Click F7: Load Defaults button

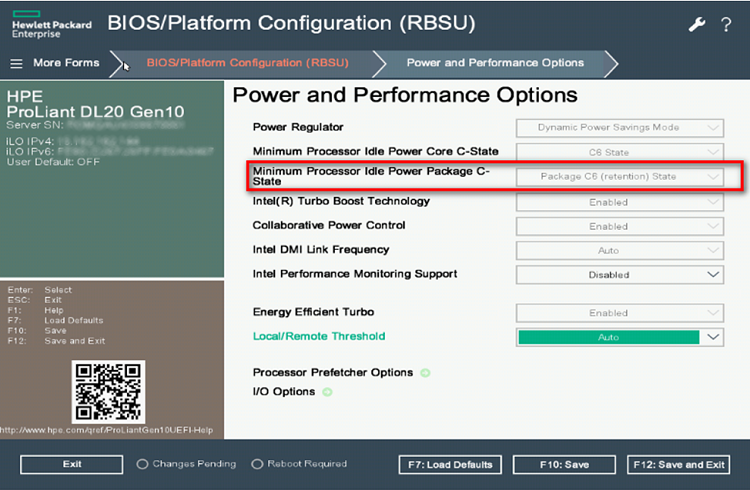450,465
